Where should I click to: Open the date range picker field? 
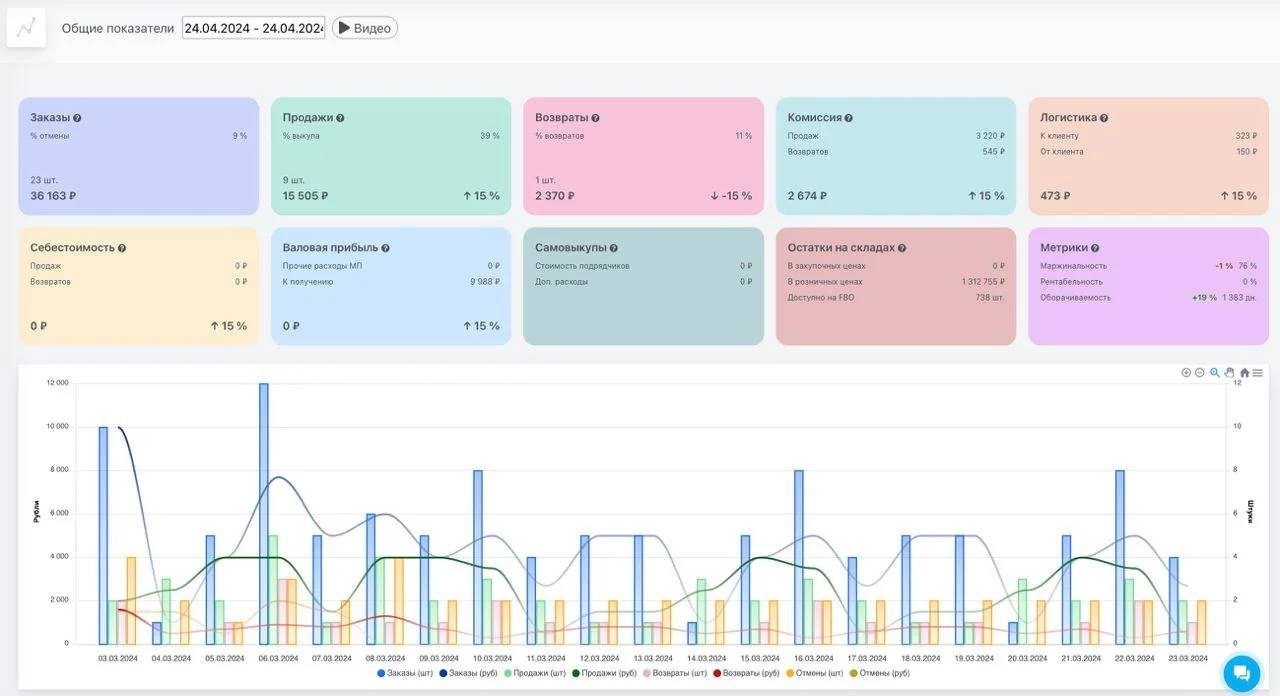pyautogui.click(x=254, y=28)
